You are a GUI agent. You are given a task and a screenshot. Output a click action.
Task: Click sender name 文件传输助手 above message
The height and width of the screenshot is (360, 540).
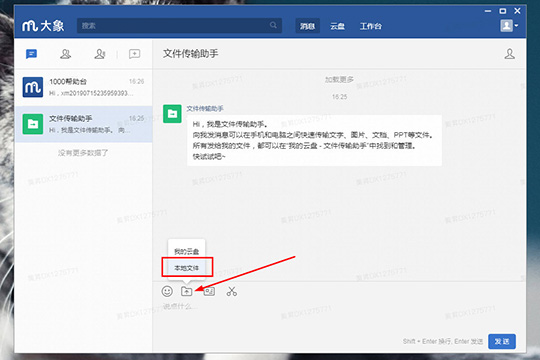coord(205,109)
